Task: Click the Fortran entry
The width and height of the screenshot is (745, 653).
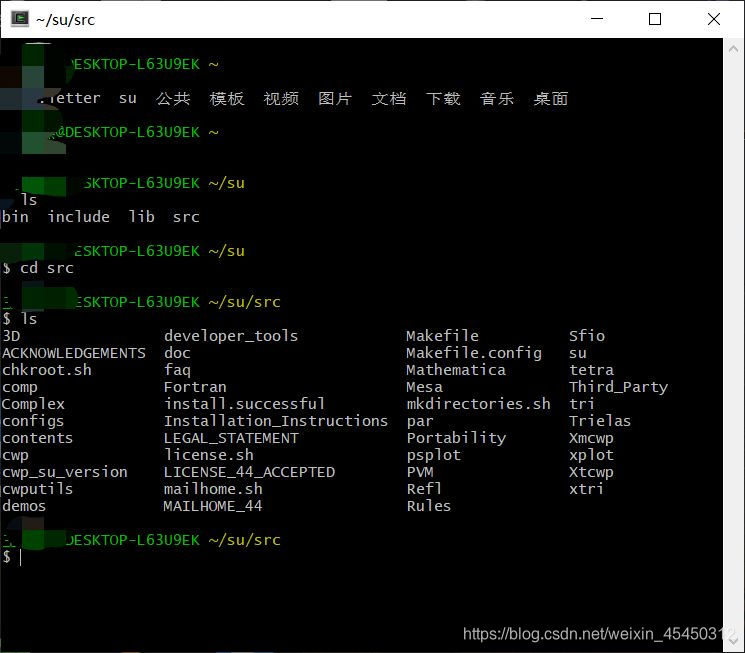Action: pos(195,387)
